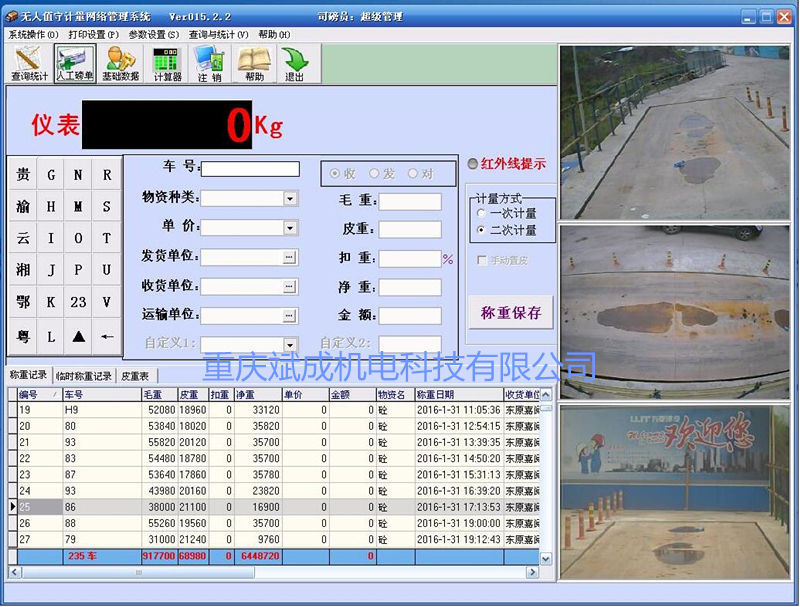Screen dimensions: 800x607
Task: Click the 贵 province key
Action: [23, 174]
